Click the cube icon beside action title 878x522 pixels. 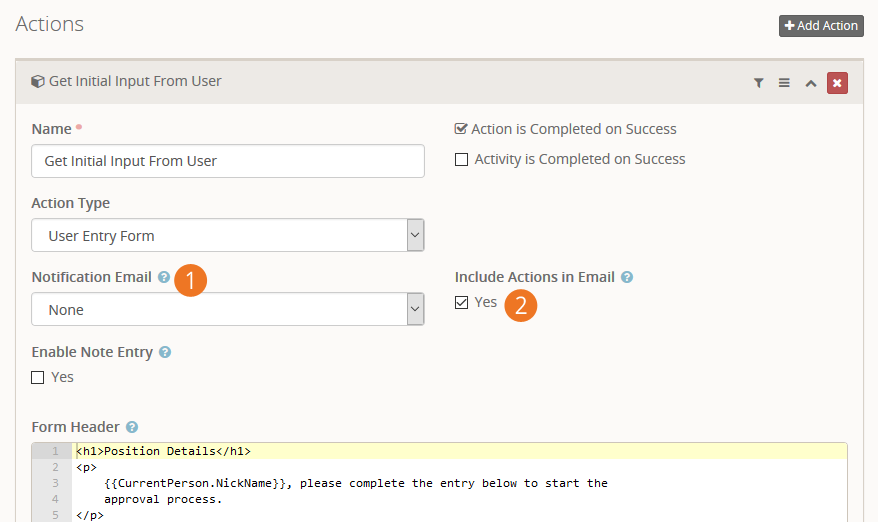click(38, 82)
